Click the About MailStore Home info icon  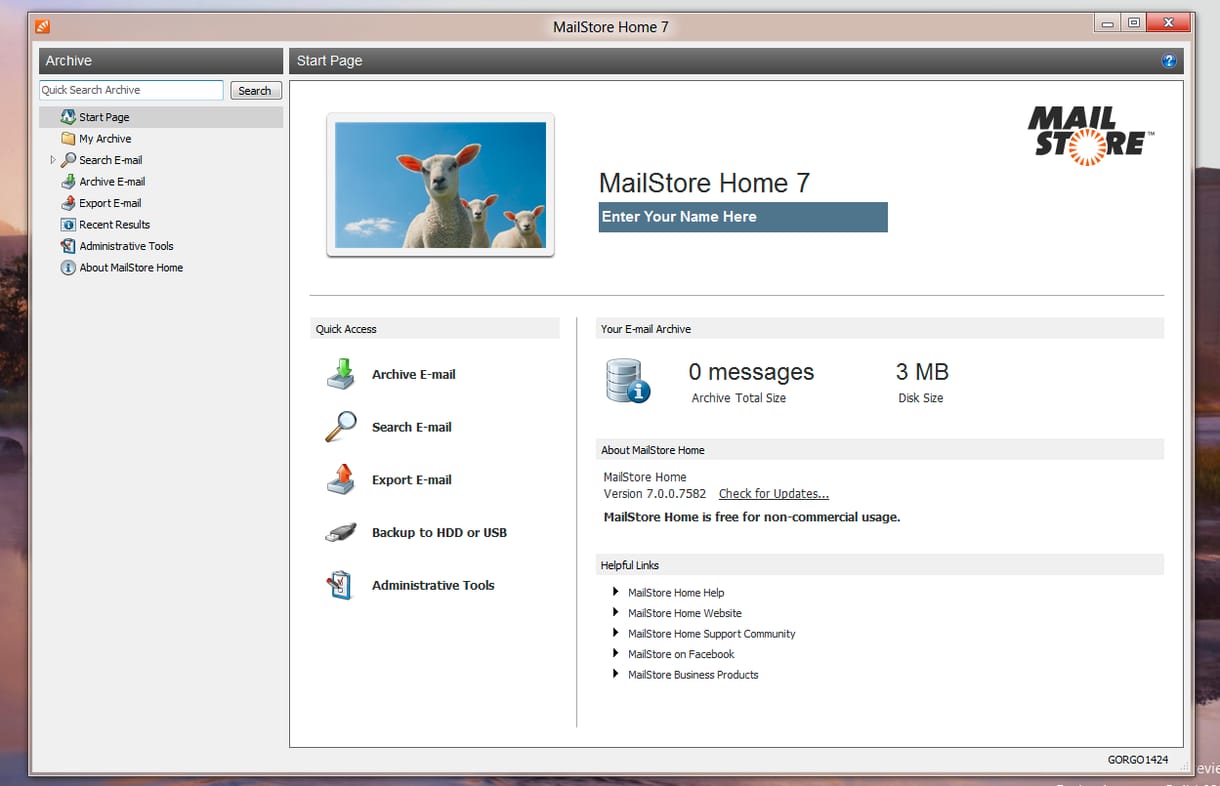tap(68, 268)
